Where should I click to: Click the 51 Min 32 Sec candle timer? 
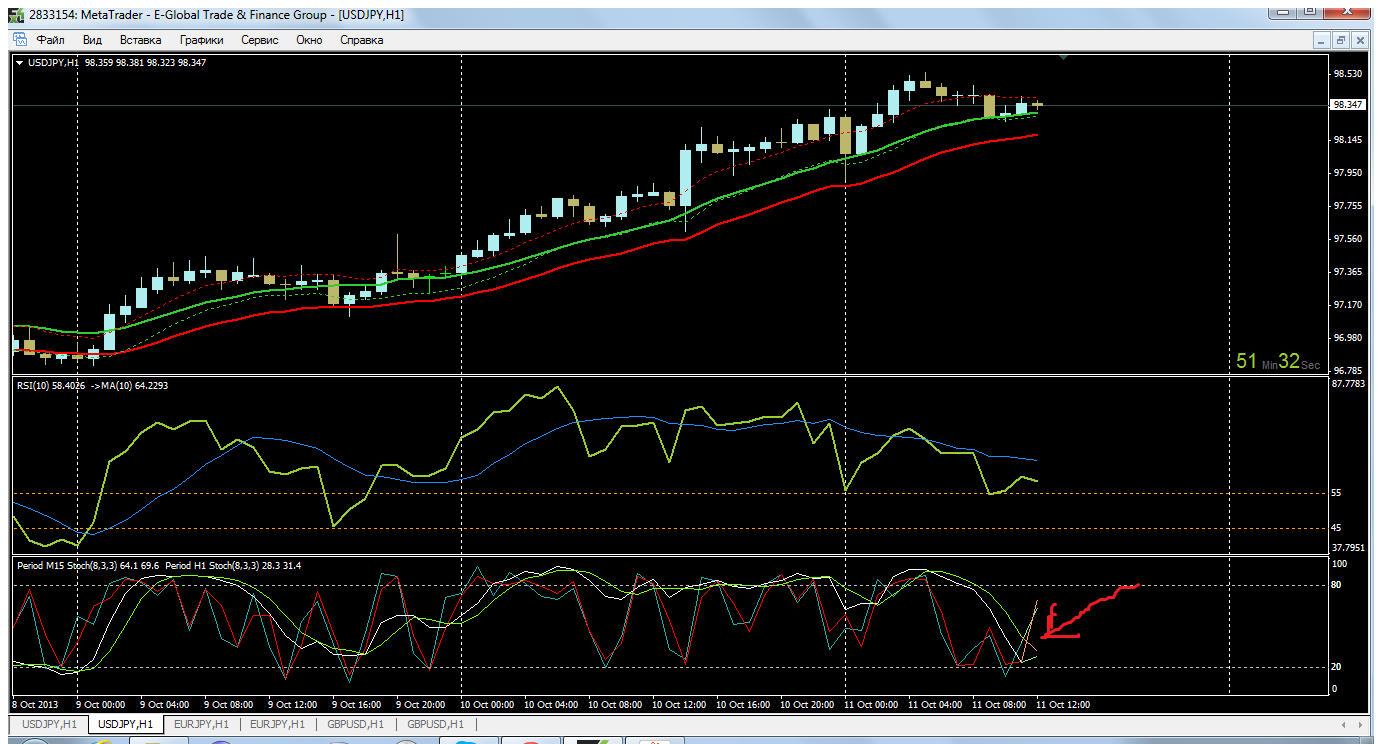click(1277, 362)
